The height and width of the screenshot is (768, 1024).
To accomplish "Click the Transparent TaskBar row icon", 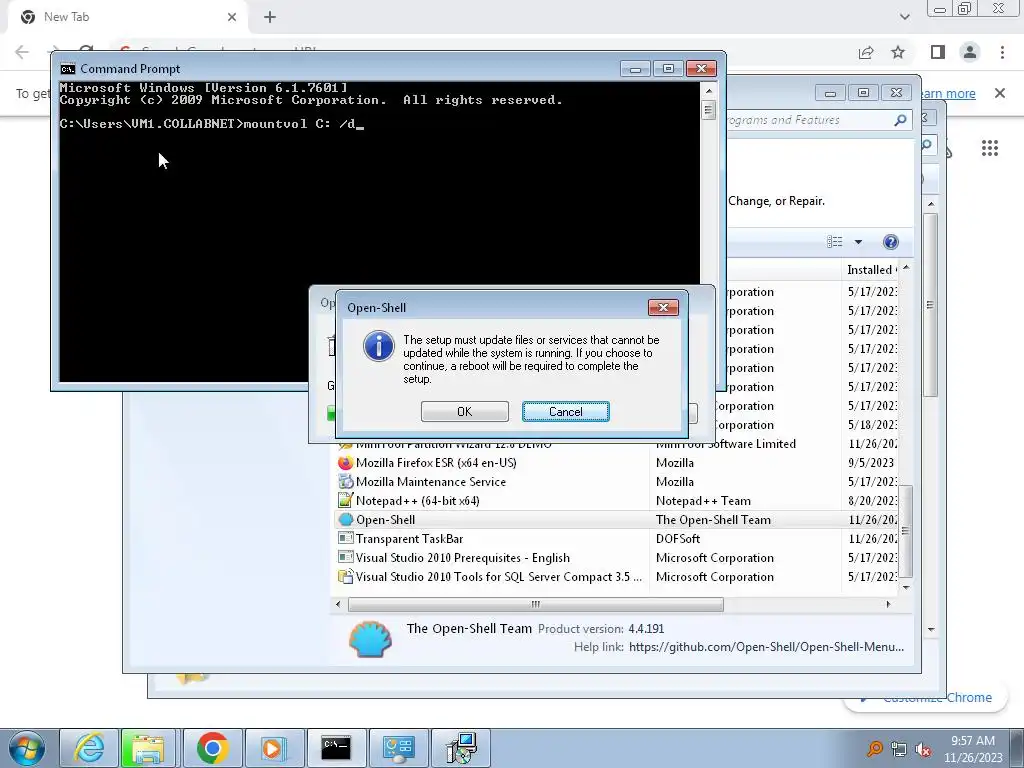I will click(x=345, y=538).
